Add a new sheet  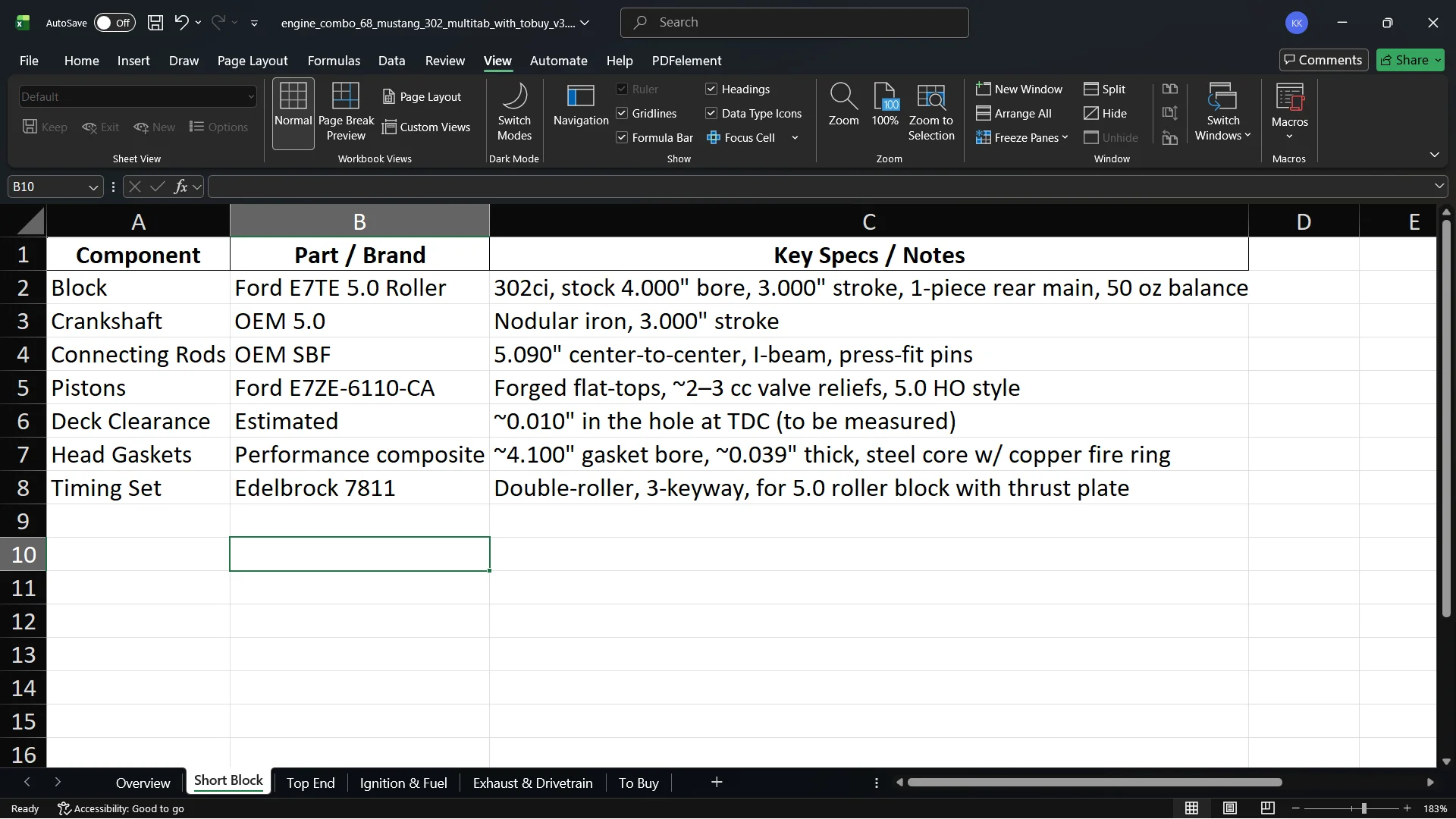pos(717,783)
